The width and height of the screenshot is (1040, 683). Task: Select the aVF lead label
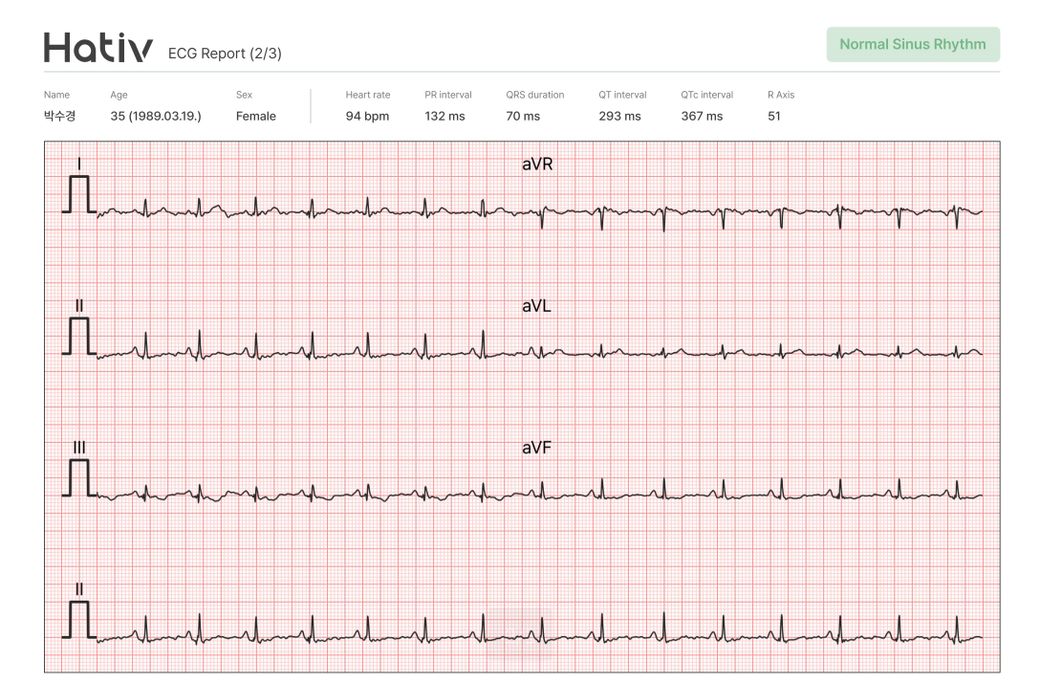pyautogui.click(x=536, y=448)
